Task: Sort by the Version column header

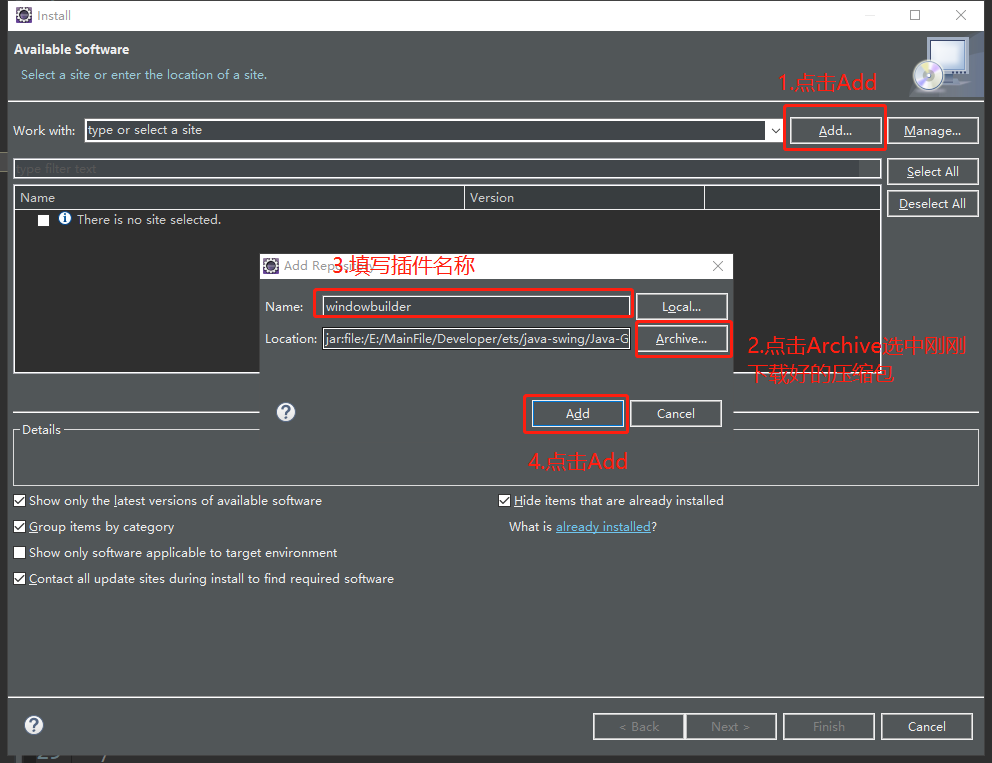Action: [x=585, y=197]
